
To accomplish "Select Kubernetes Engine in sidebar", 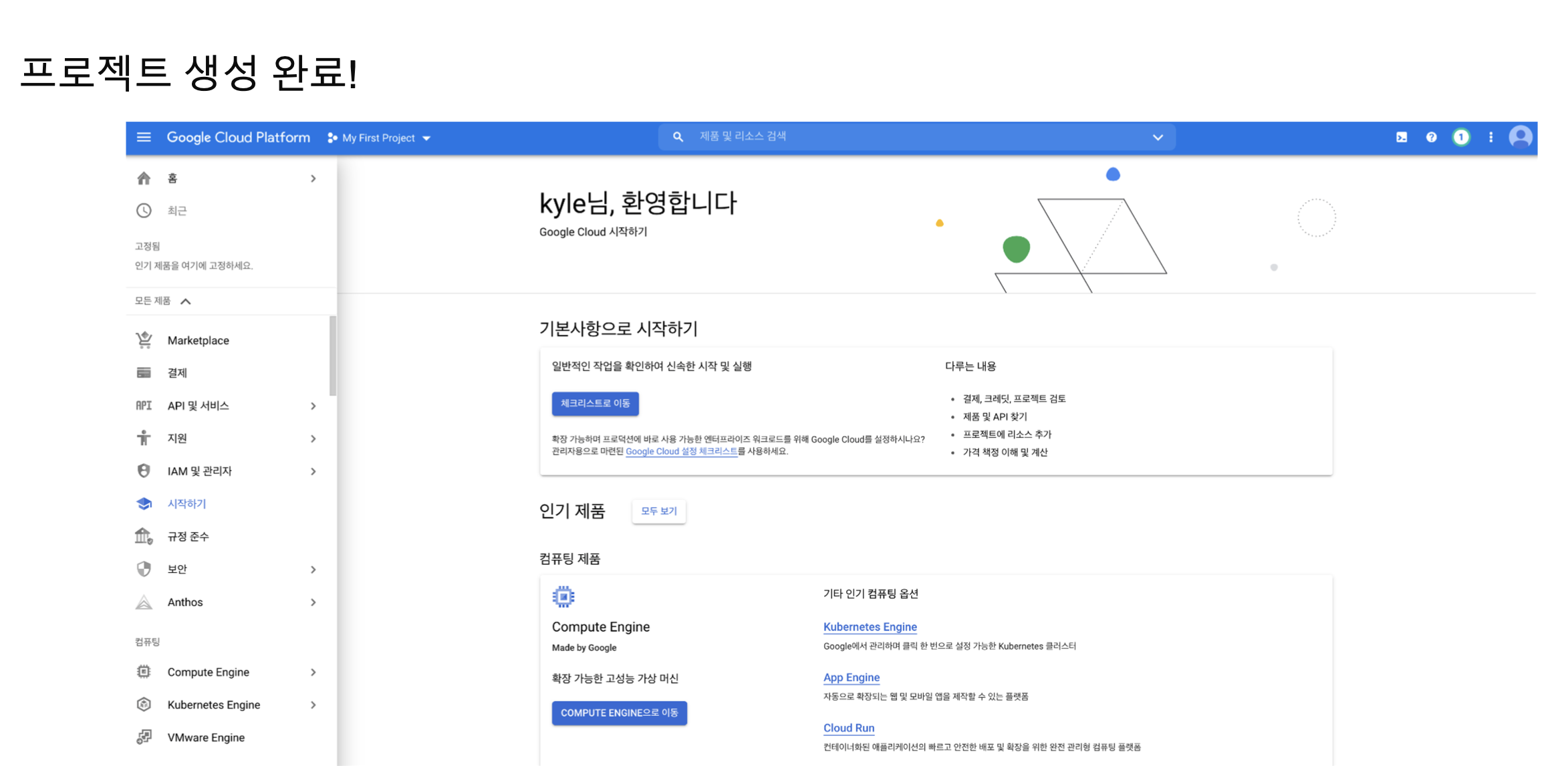I will tap(214, 705).
